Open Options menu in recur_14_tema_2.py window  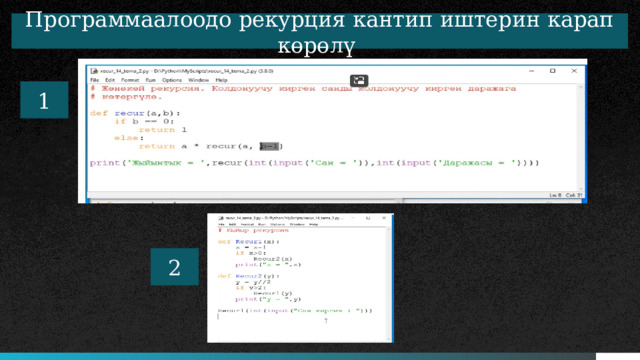coord(172,80)
